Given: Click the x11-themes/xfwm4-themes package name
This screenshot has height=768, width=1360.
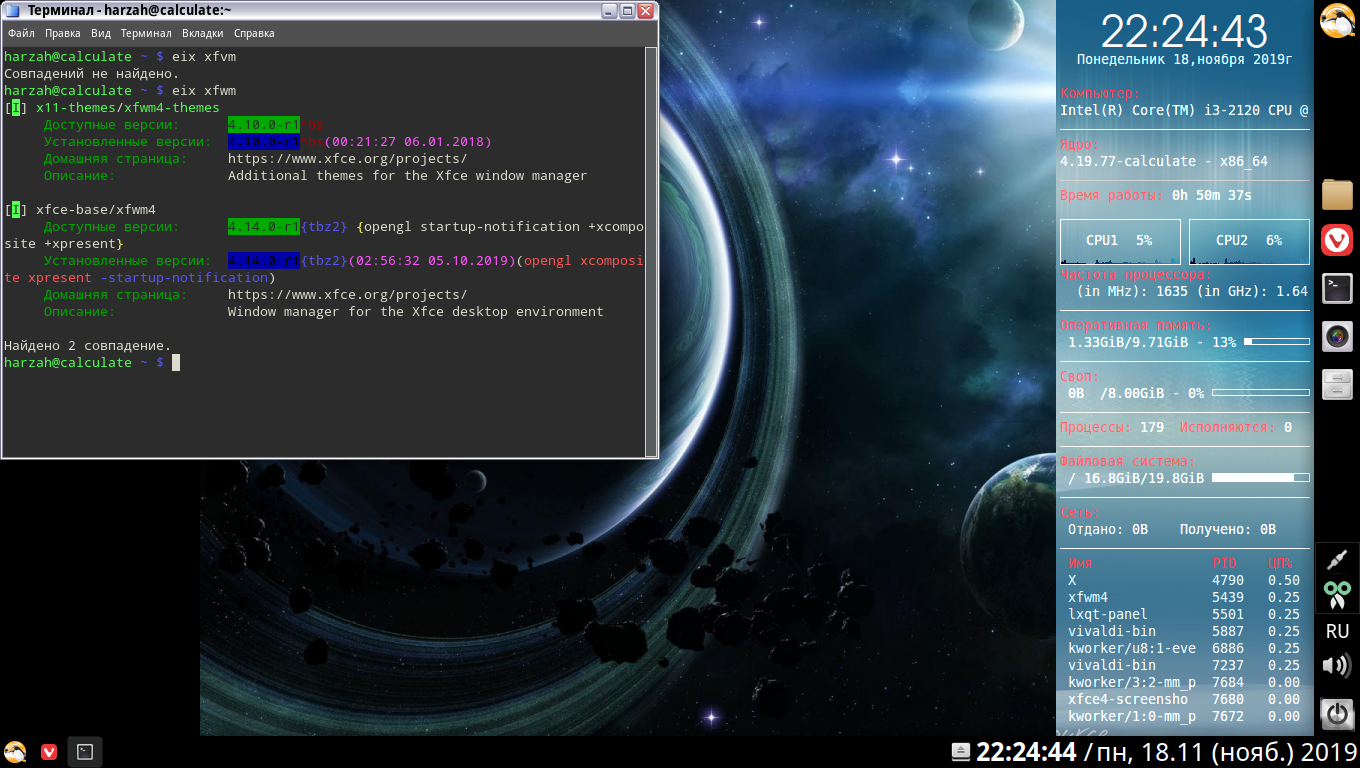Looking at the screenshot, I should click(127, 107).
